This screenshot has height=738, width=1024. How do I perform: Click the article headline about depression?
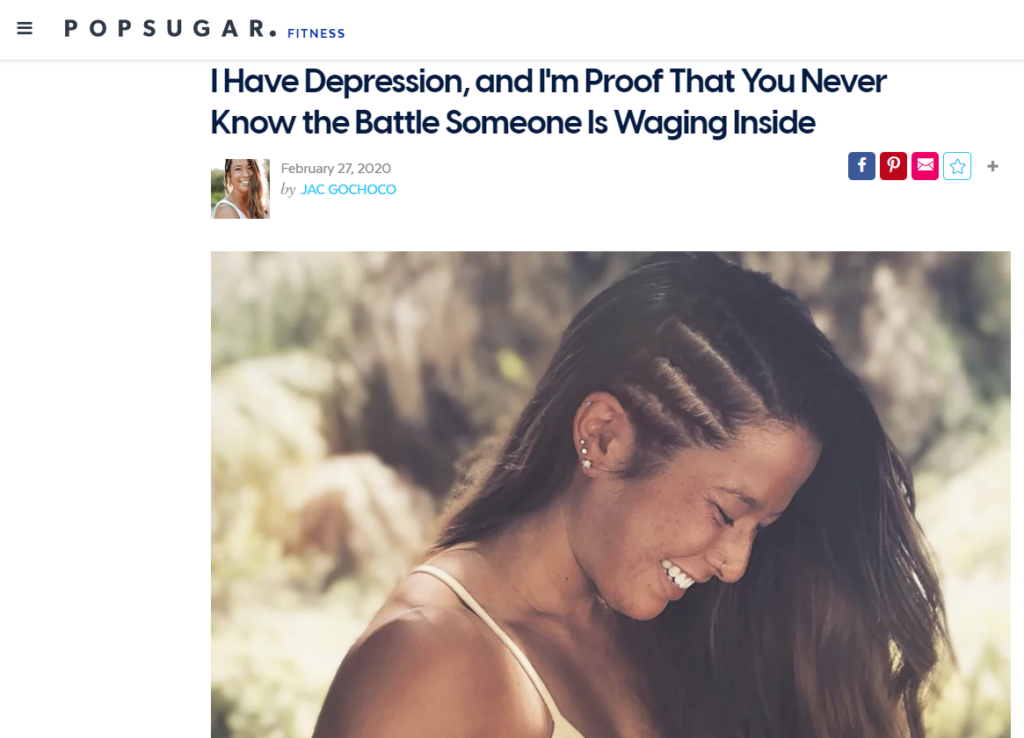(x=548, y=102)
